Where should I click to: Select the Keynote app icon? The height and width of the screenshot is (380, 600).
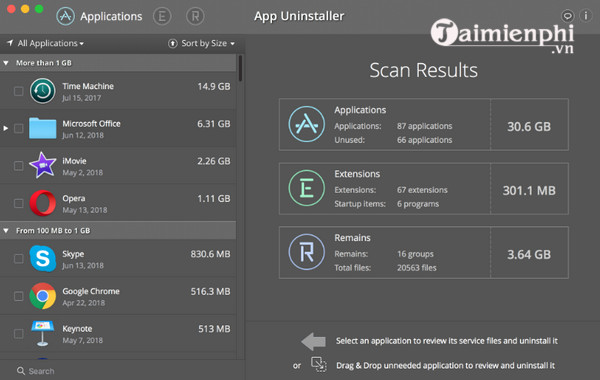(x=42, y=333)
